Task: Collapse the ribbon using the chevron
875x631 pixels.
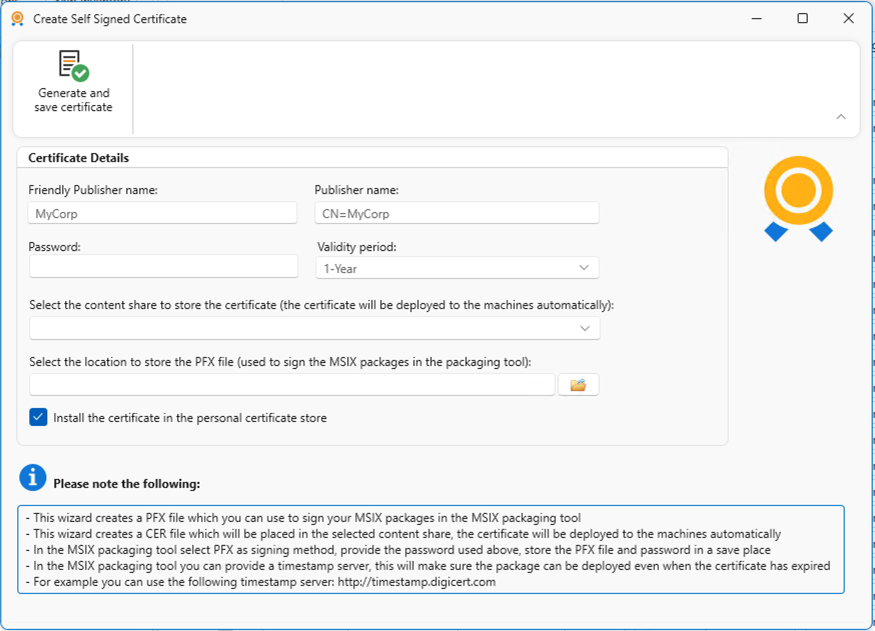Action: click(x=841, y=117)
